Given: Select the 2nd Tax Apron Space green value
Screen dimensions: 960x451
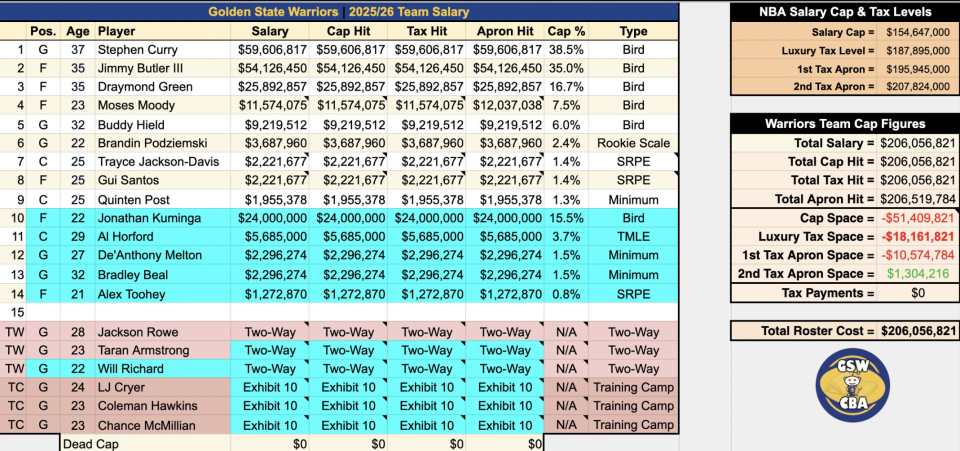Looking at the screenshot, I should [918, 274].
